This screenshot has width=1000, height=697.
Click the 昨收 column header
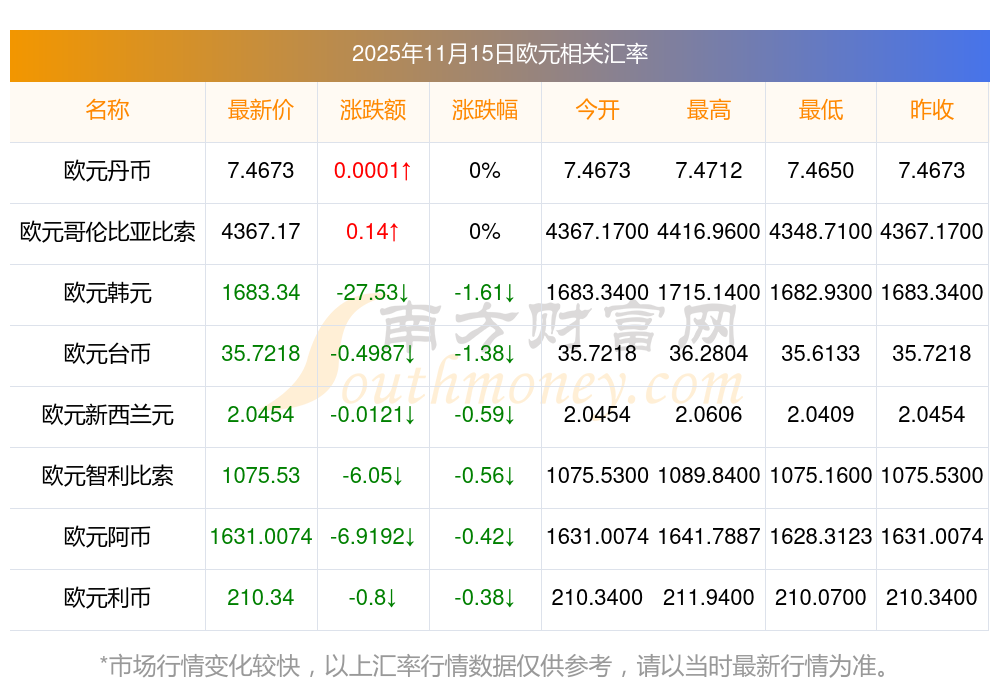point(932,110)
